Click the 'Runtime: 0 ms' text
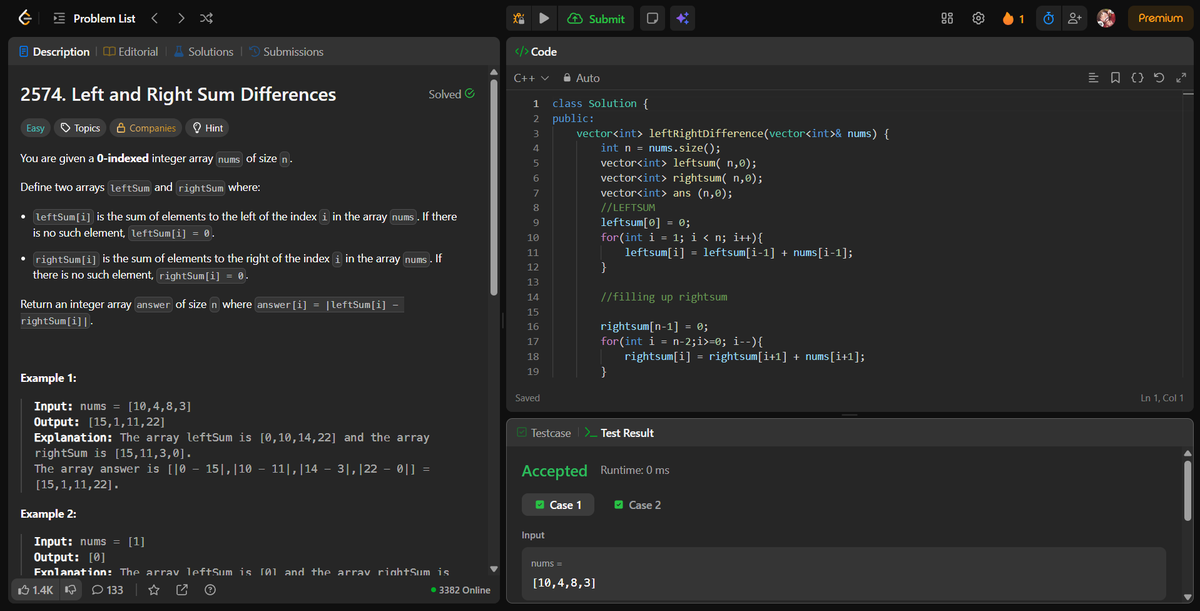This screenshot has height=611, width=1200. [634, 470]
